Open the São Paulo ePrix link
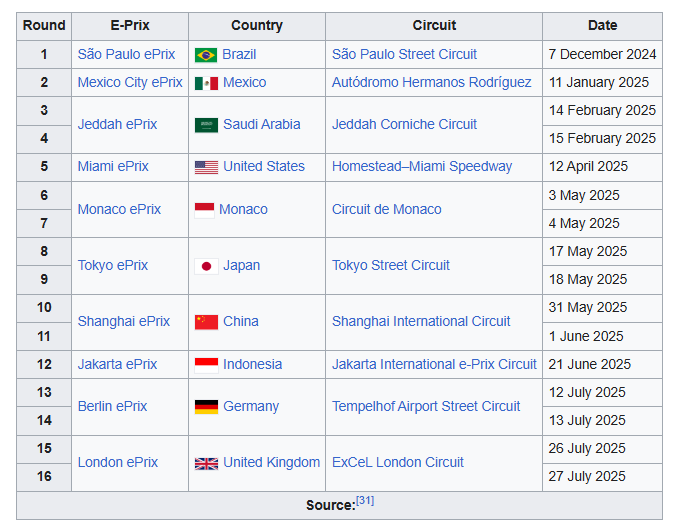The height and width of the screenshot is (530, 682). (x=126, y=54)
